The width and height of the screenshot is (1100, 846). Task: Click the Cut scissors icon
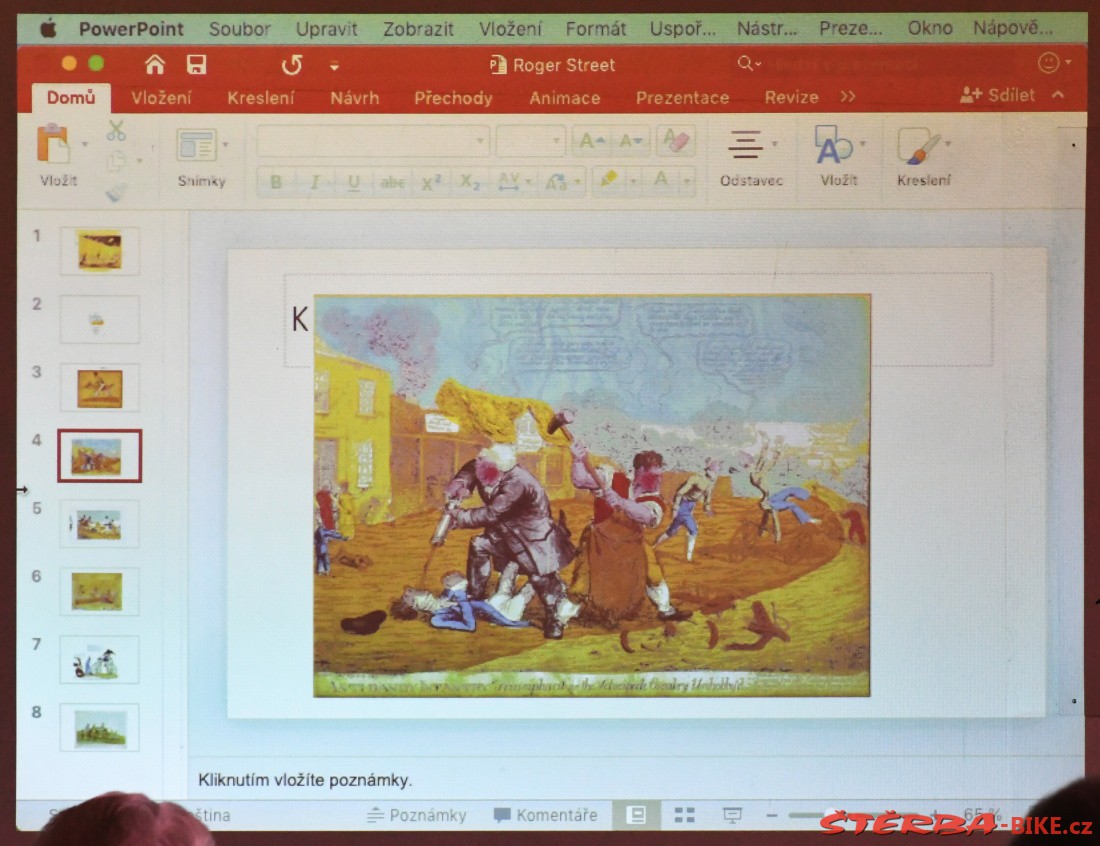(116, 130)
